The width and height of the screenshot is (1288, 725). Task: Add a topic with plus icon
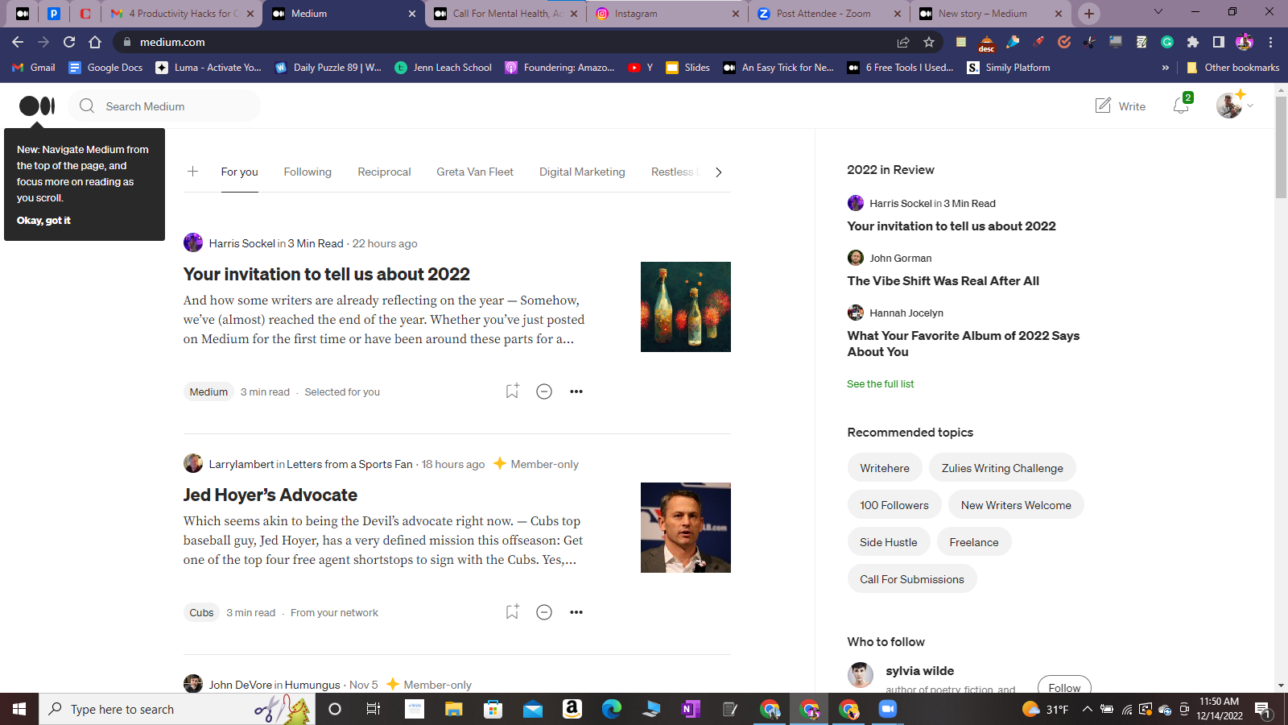click(193, 172)
